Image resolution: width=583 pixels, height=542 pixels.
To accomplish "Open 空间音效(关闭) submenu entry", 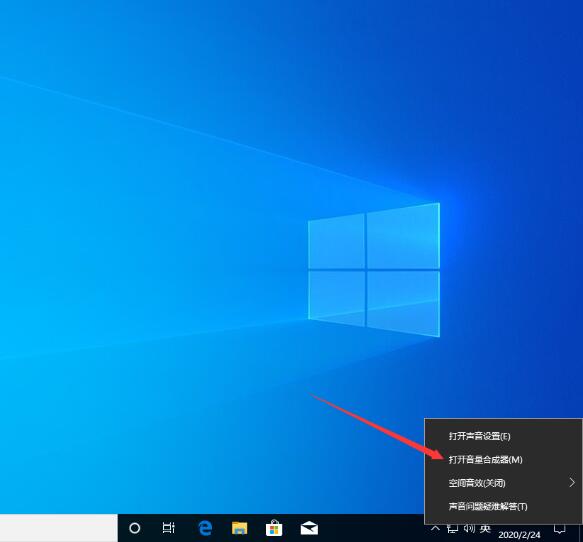I will coord(503,483).
